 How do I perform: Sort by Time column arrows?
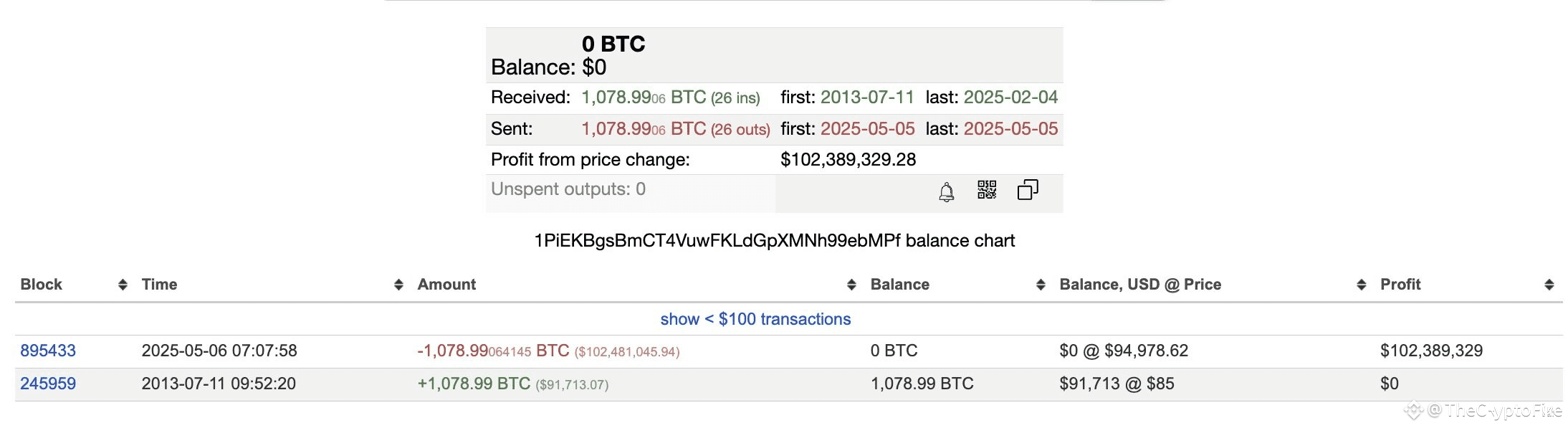pos(398,285)
